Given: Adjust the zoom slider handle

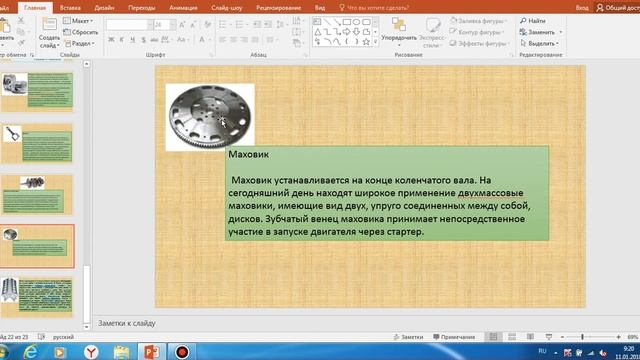Looking at the screenshot, I should coord(582,337).
